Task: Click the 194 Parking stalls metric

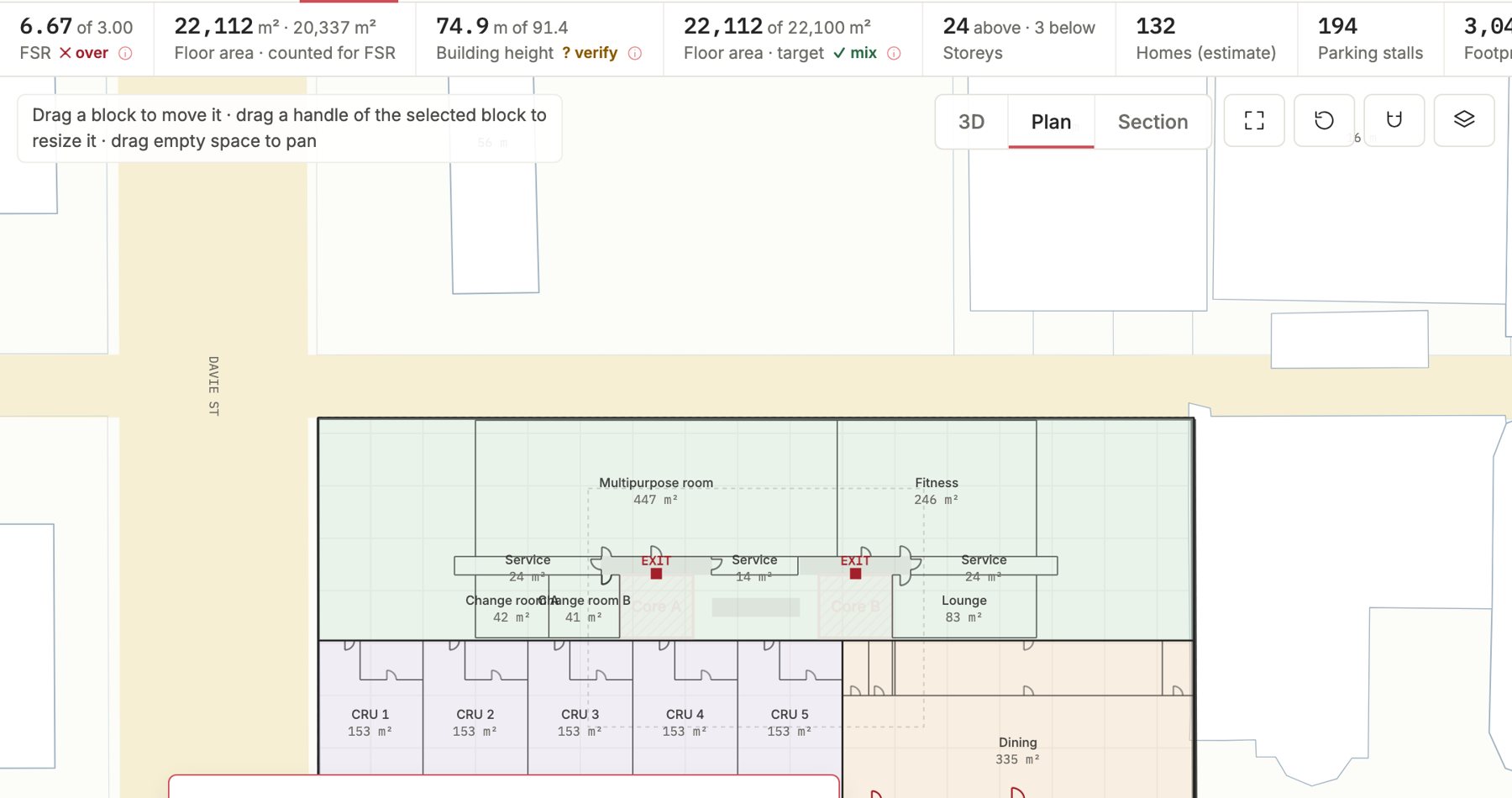Action: tap(1370, 39)
